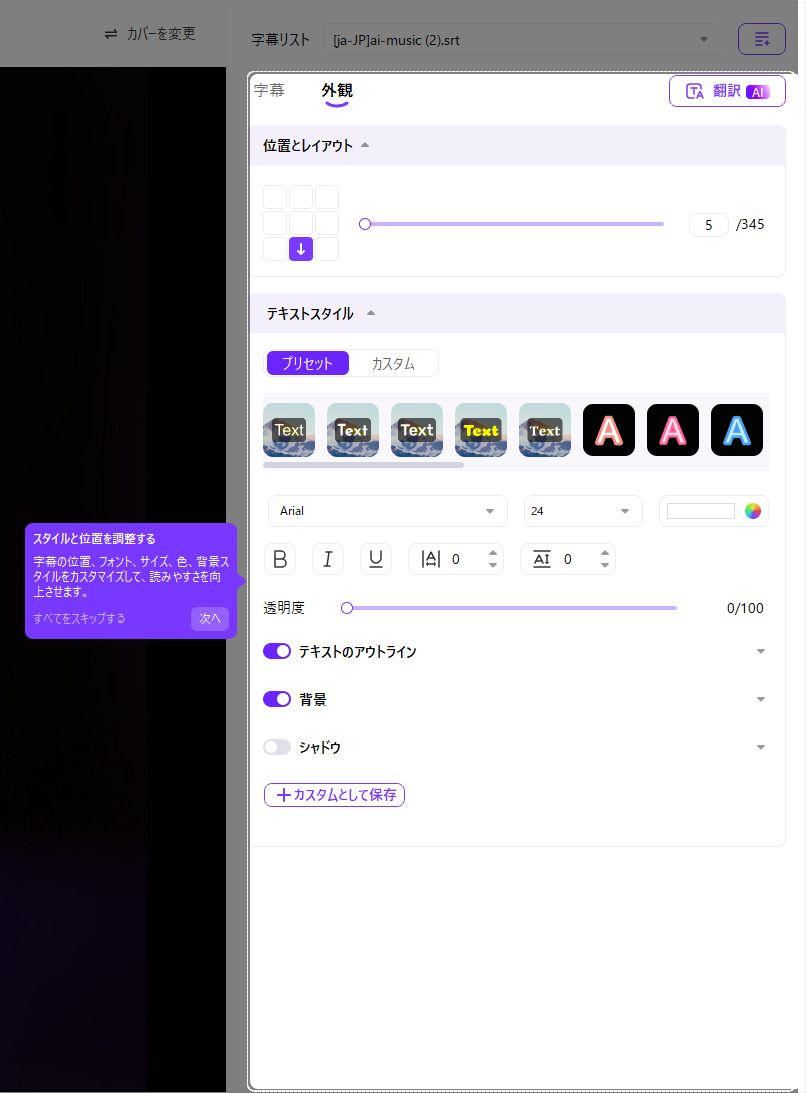This screenshot has height=1093, width=806.
Task: Switch to the 字幕 tab
Action: pyautogui.click(x=269, y=90)
